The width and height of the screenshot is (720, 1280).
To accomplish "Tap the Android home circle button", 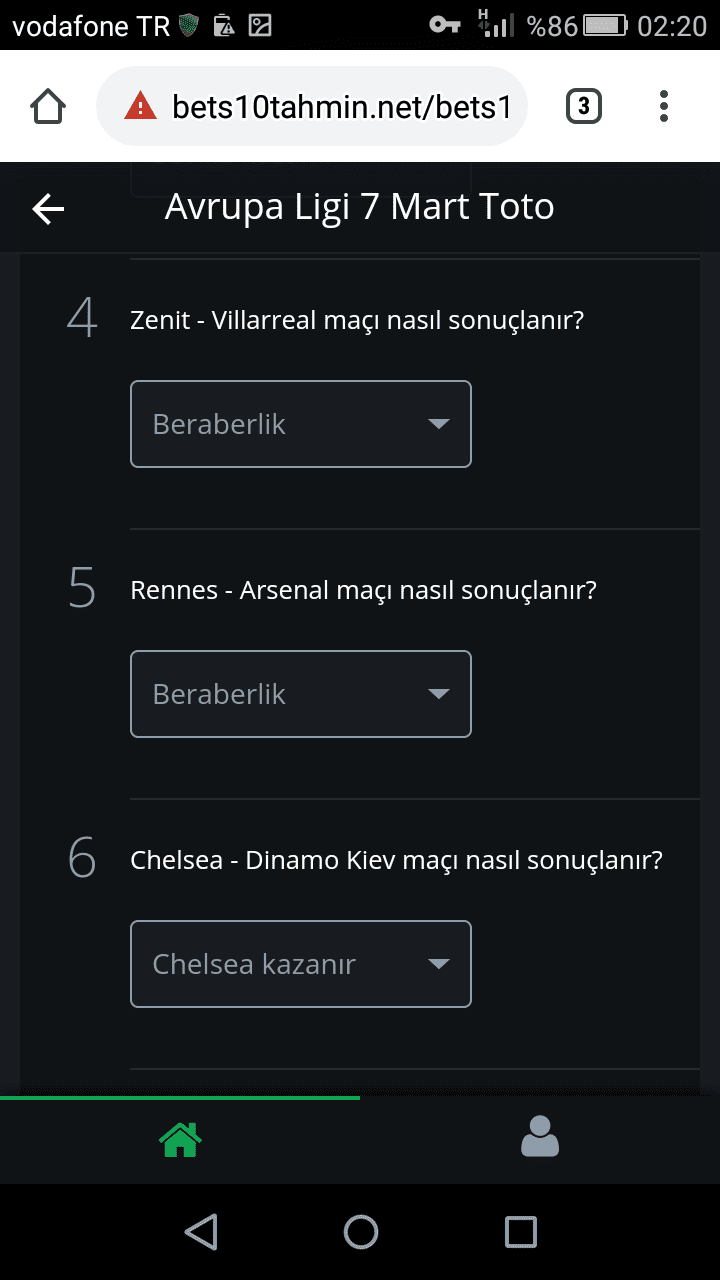I will tap(361, 1231).
